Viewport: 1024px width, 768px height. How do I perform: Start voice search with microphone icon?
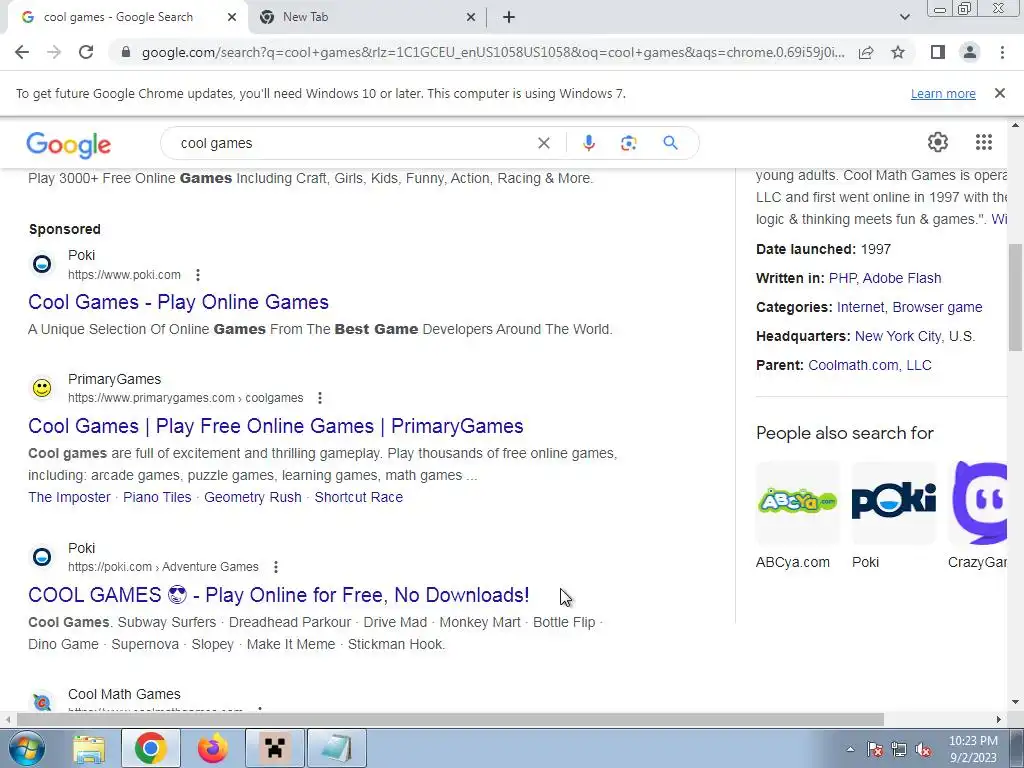588,143
